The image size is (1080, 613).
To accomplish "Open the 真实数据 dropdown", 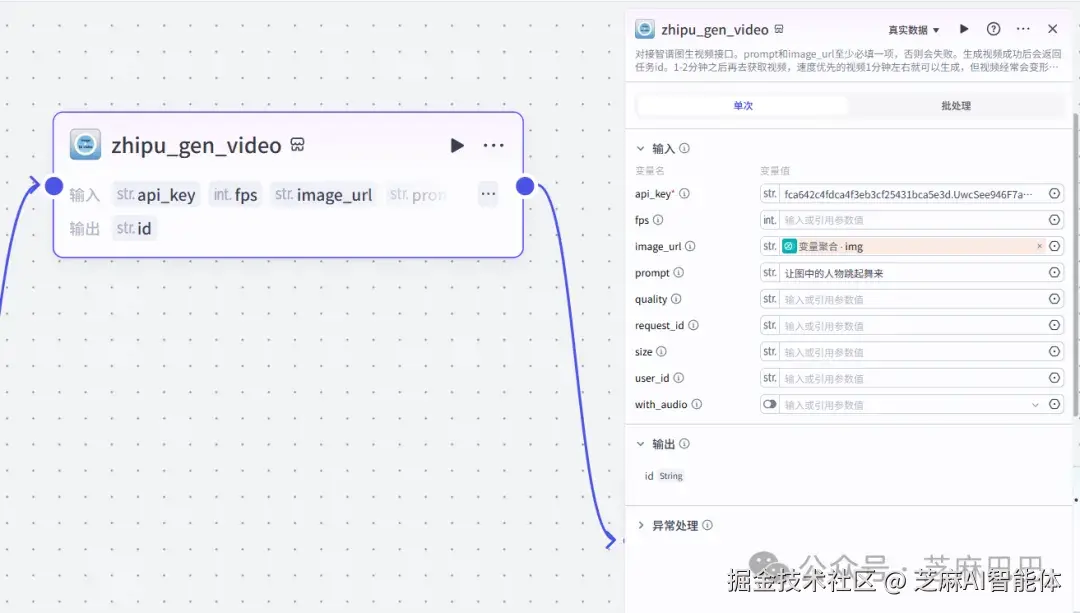I will 913,30.
